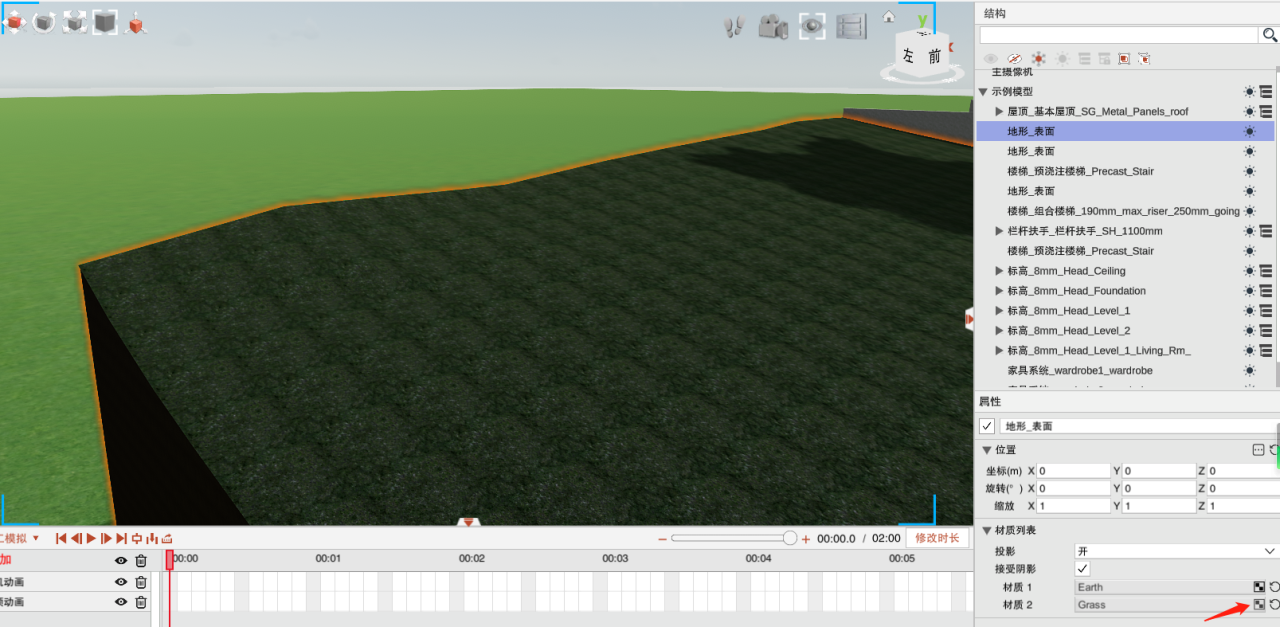Click the 缩放 Y input field
This screenshot has height=627, width=1280.
(1159, 506)
